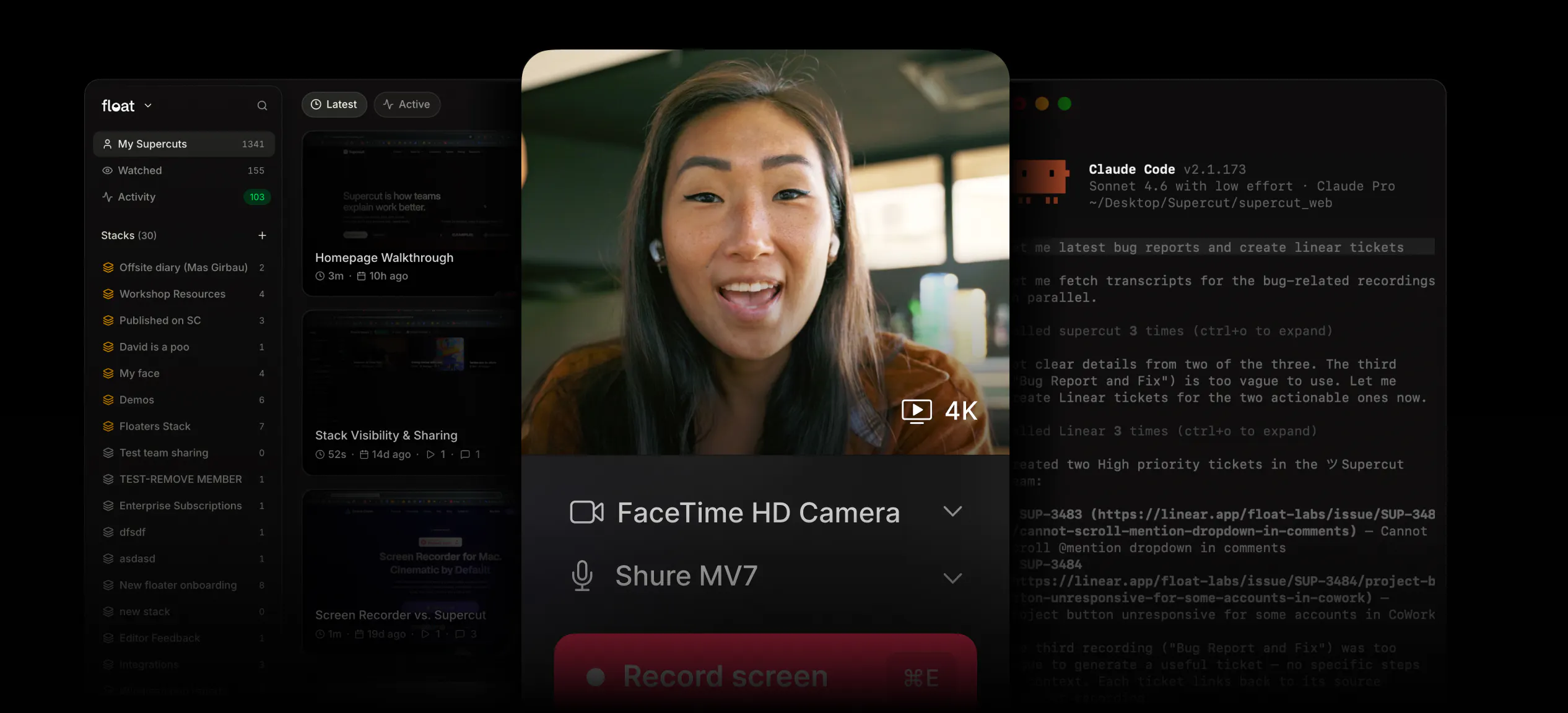The image size is (1568, 713).
Task: Click the stack icon beside David is a poo
Action: [x=108, y=347]
